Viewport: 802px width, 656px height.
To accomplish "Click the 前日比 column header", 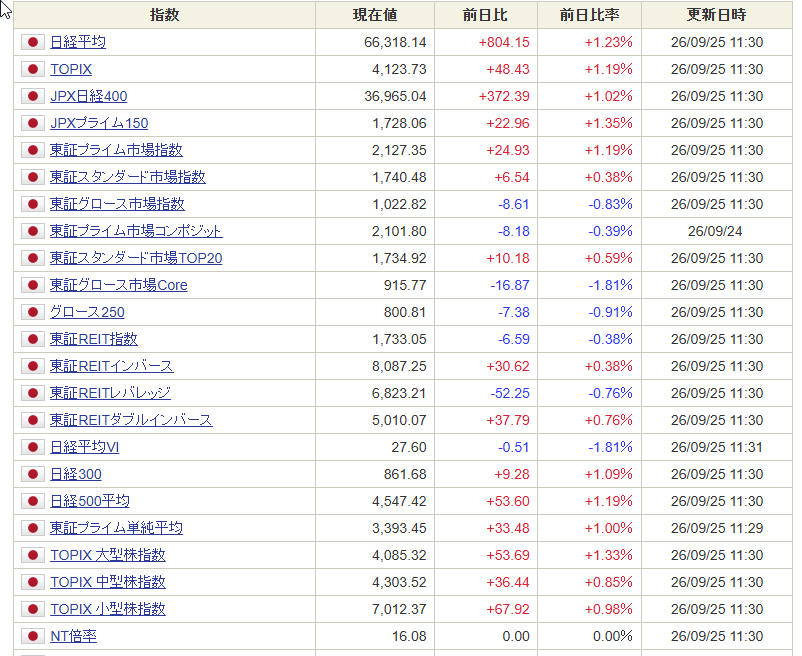I will tap(485, 15).
